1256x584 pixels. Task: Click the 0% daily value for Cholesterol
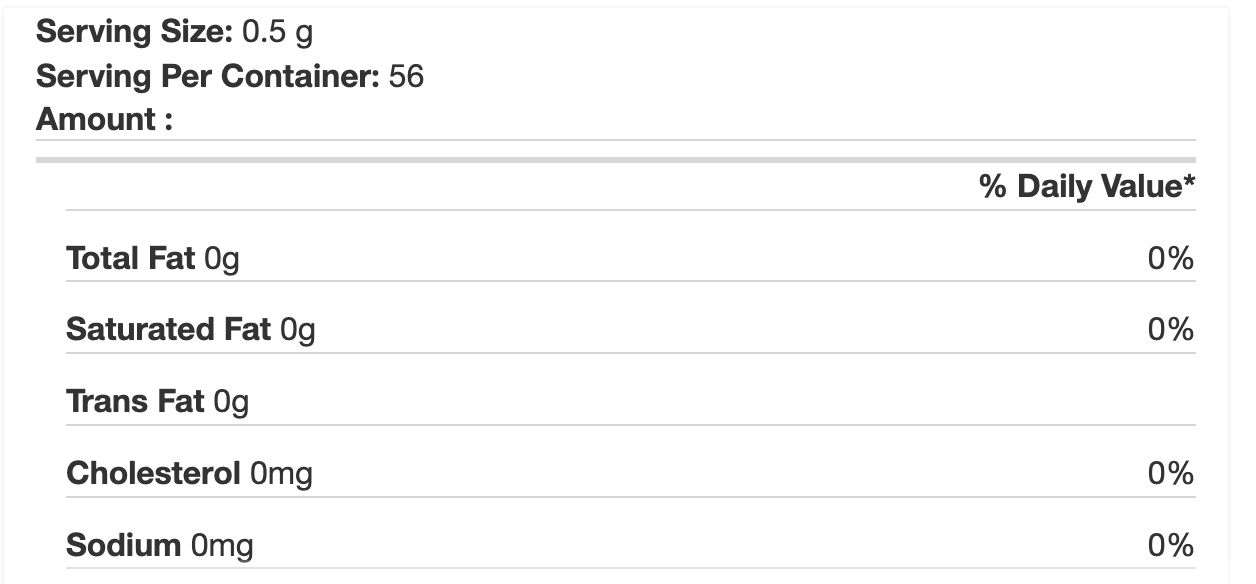point(1170,473)
